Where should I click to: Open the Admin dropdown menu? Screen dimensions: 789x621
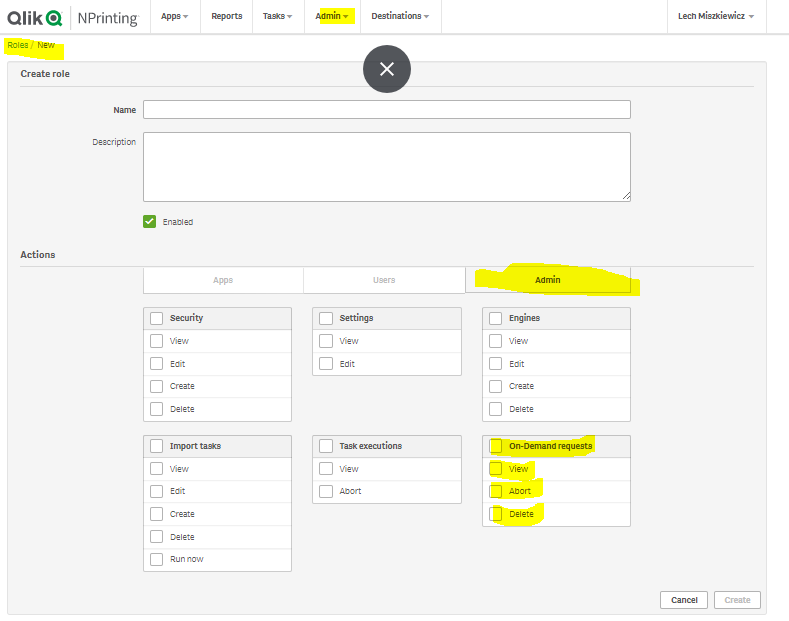click(332, 16)
